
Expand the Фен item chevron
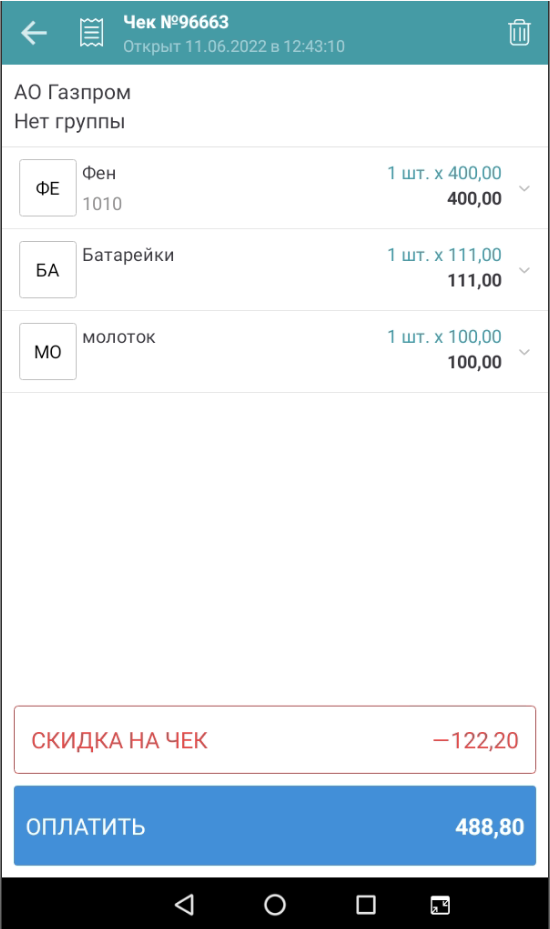tap(524, 188)
